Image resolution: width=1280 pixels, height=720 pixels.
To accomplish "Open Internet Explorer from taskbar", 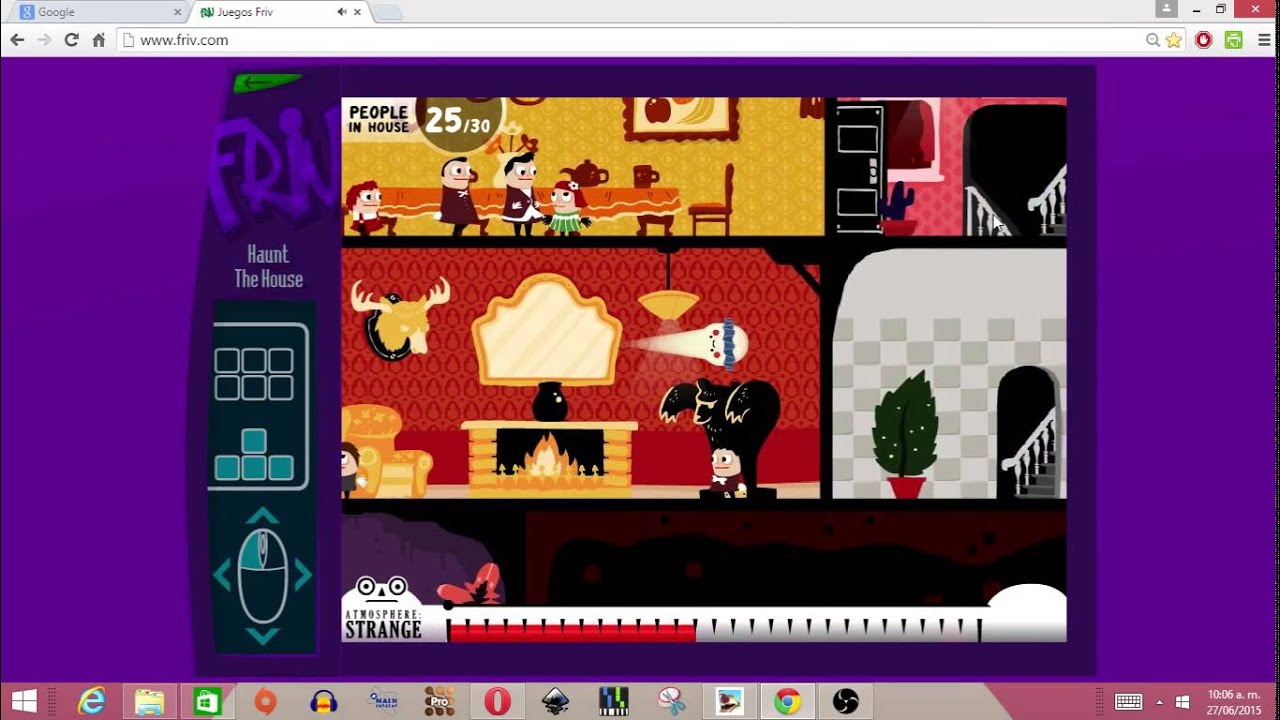I will tap(91, 701).
